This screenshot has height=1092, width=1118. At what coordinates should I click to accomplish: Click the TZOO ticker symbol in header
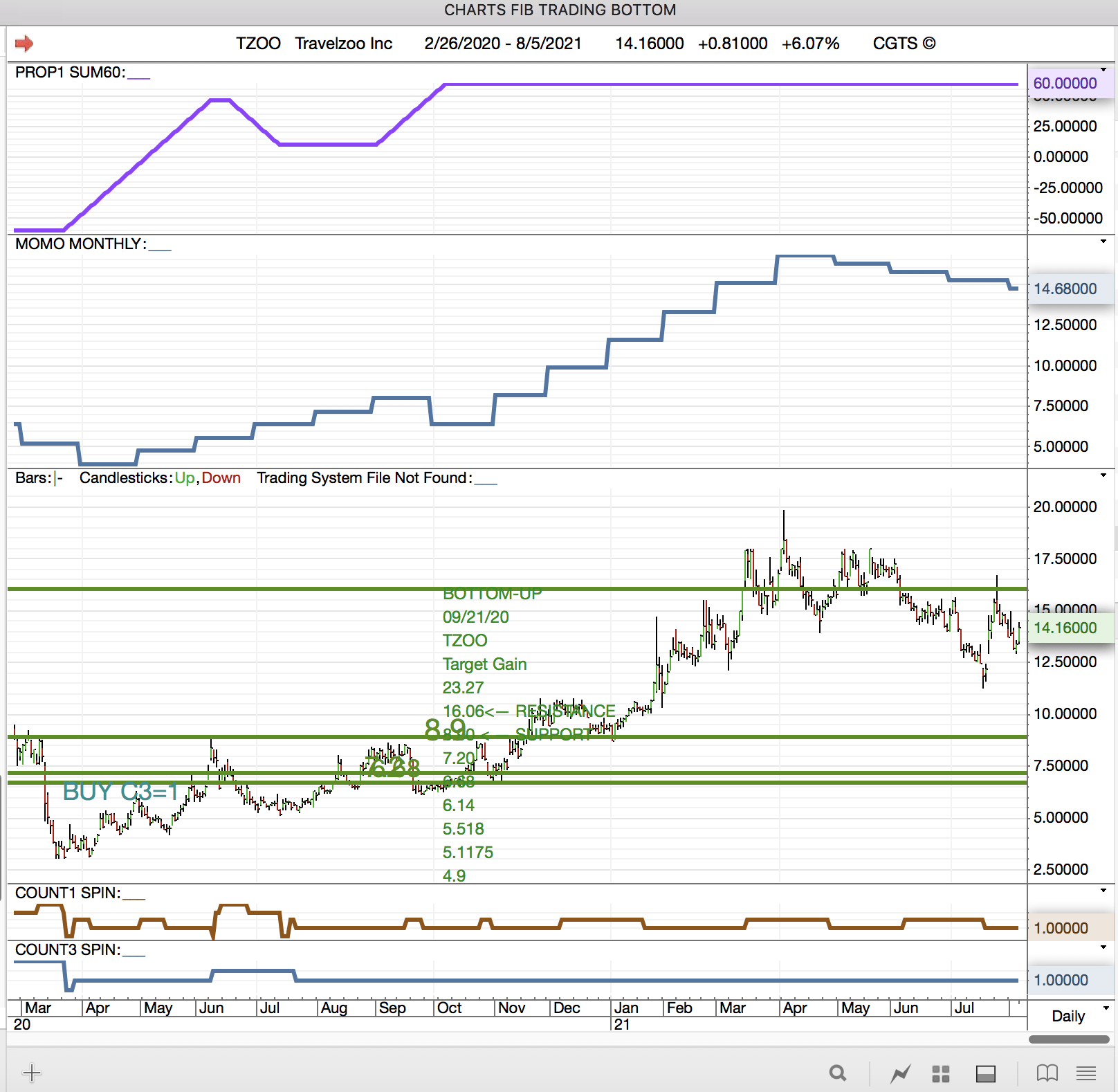[258, 44]
